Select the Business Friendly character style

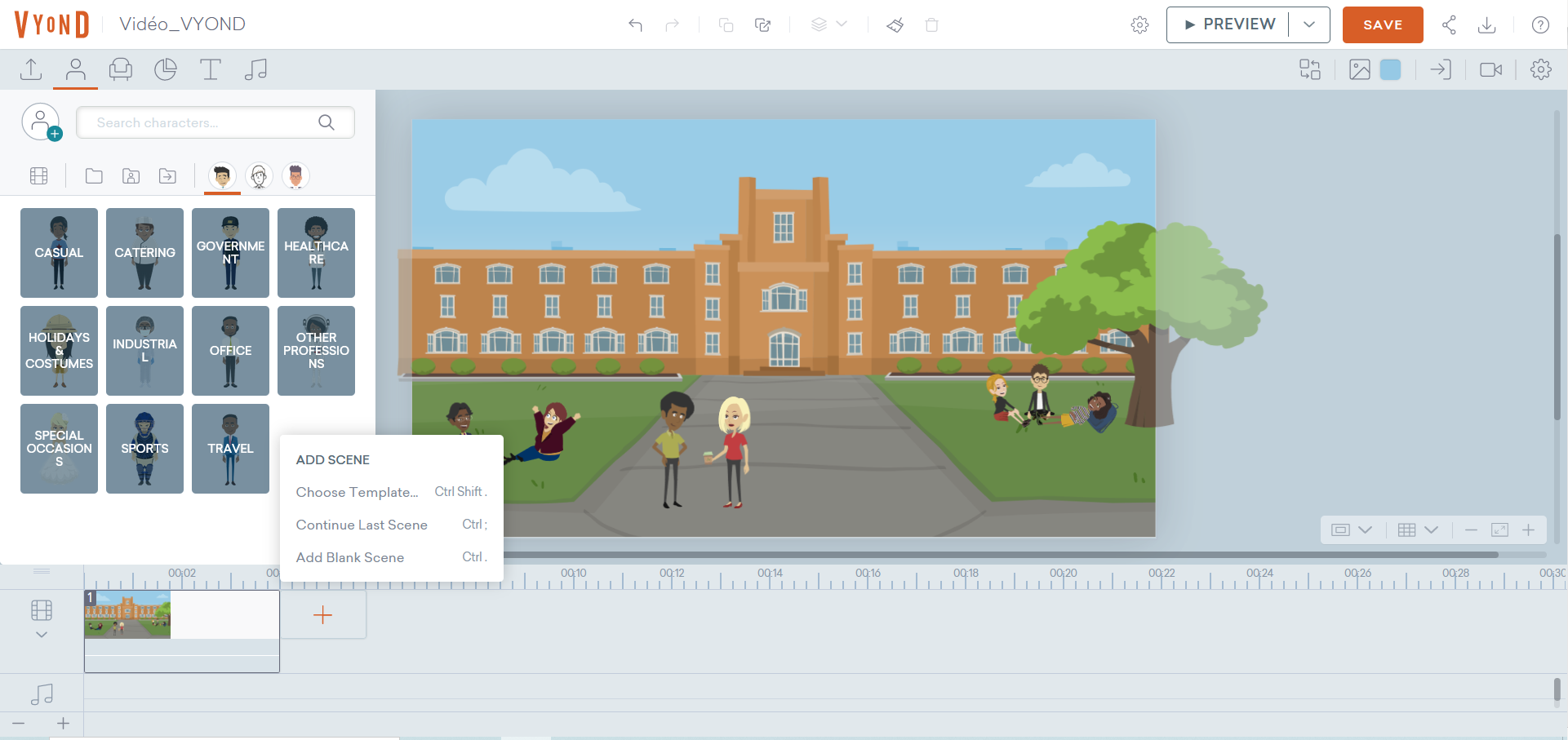point(222,175)
